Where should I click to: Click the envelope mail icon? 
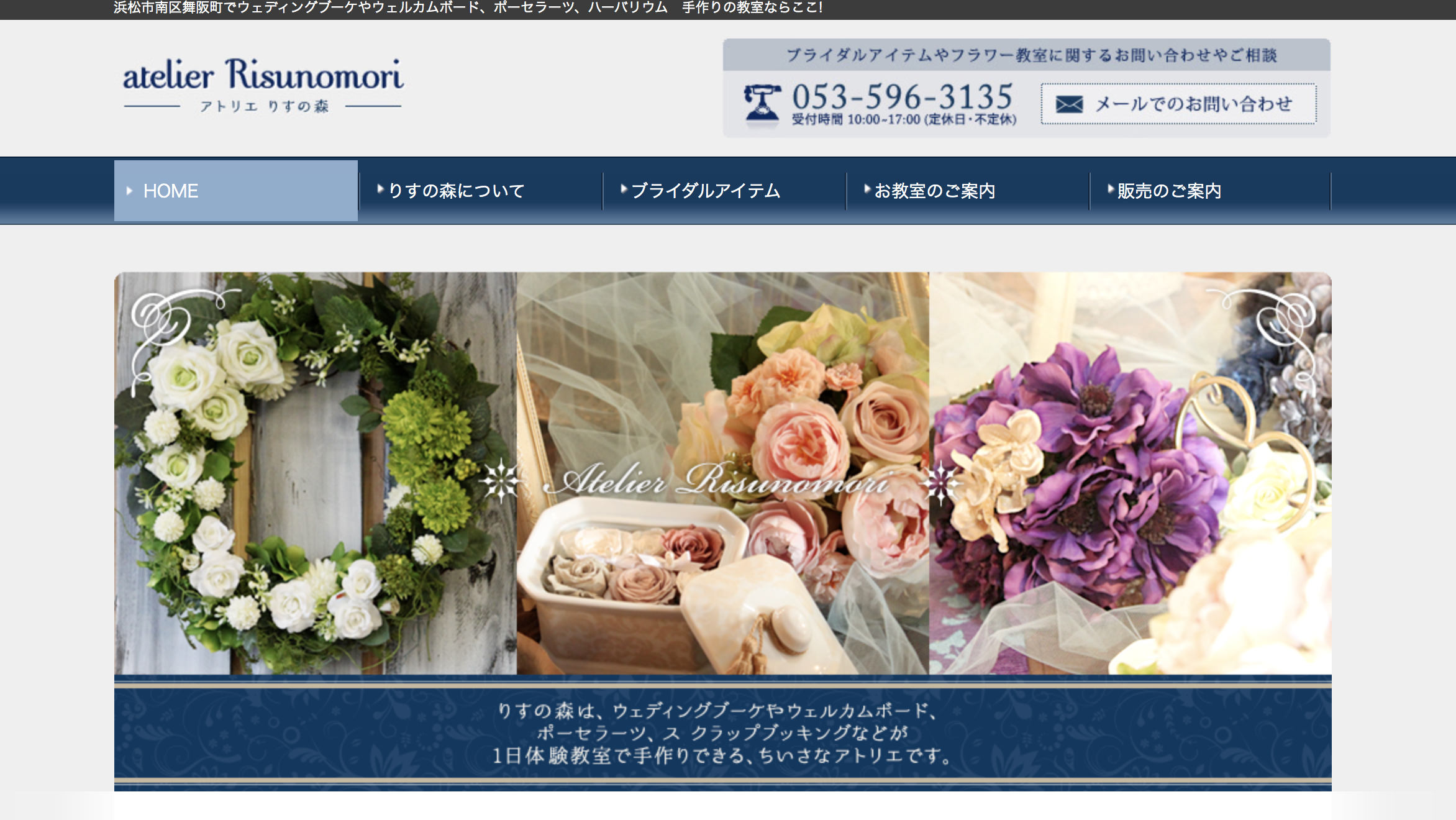[1069, 104]
